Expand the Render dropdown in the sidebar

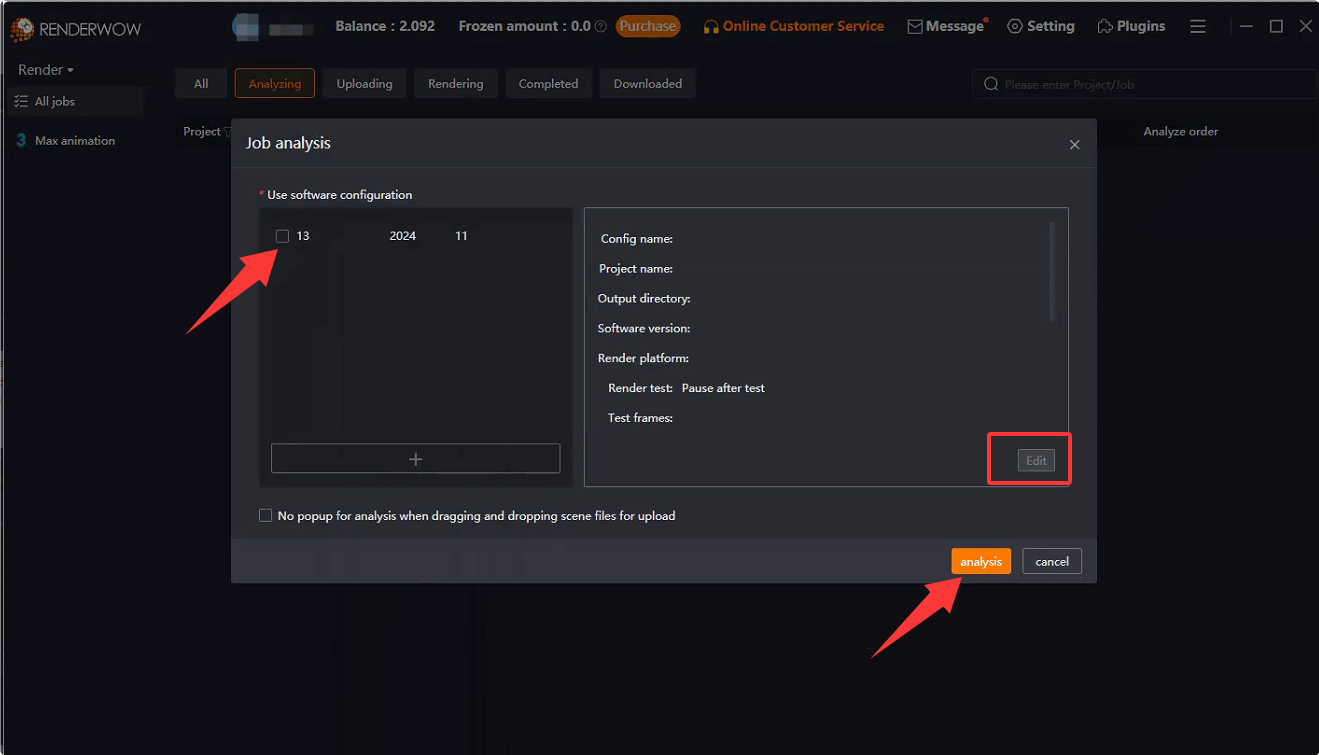pos(45,69)
